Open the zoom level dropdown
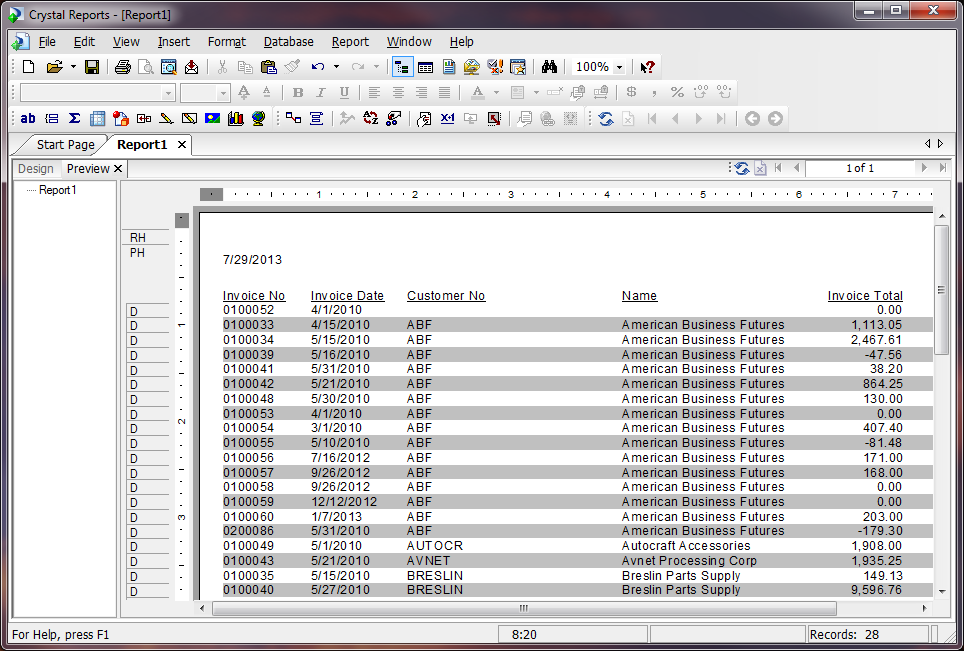 pyautogui.click(x=617, y=66)
